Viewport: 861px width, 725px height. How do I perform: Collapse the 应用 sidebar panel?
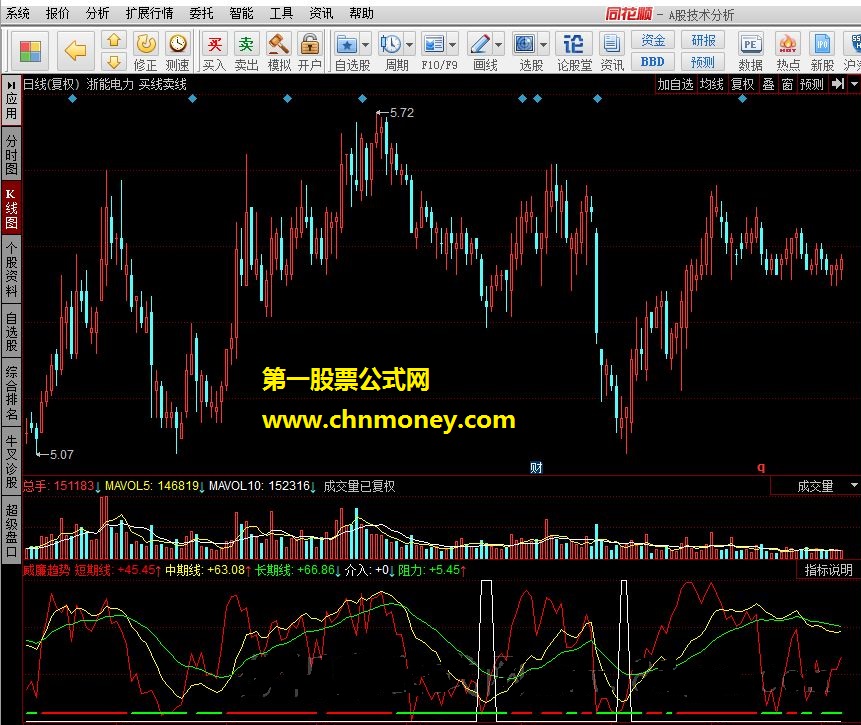pyautogui.click(x=11, y=99)
